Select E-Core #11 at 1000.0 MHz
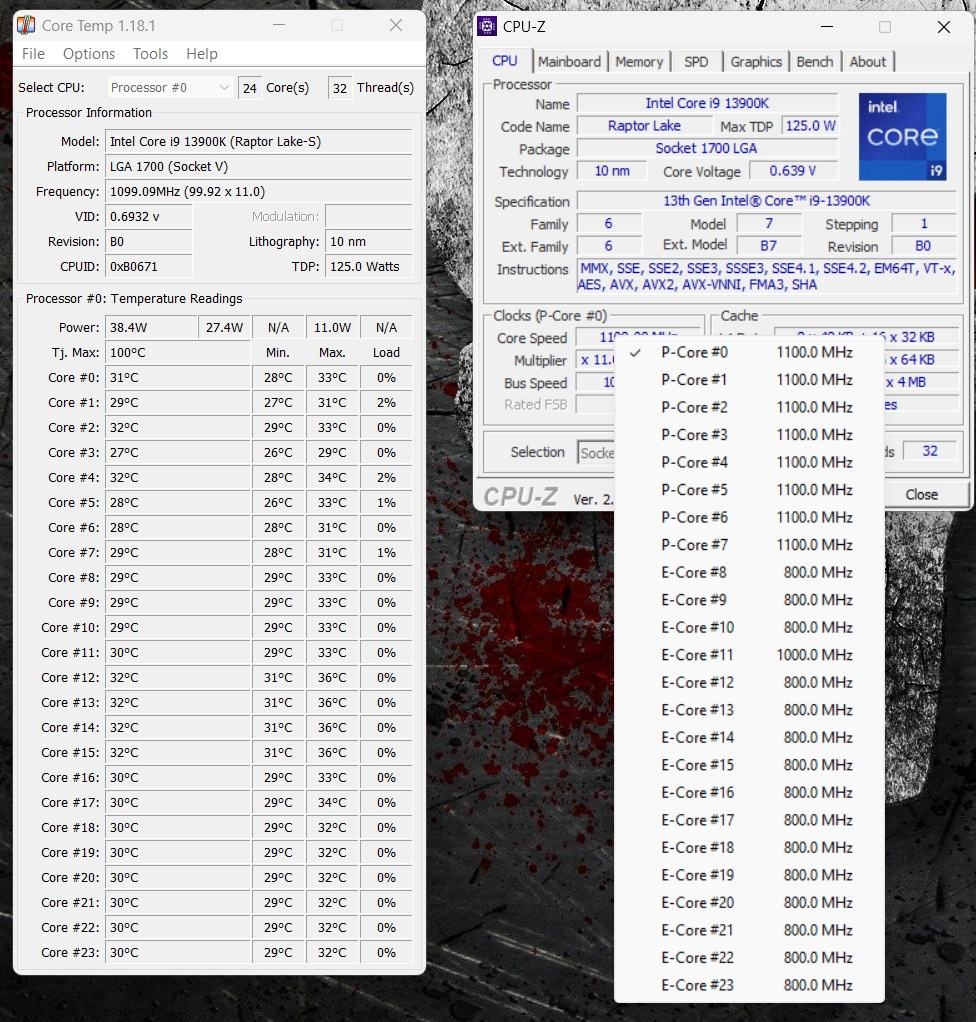Image resolution: width=976 pixels, height=1022 pixels. 749,654
